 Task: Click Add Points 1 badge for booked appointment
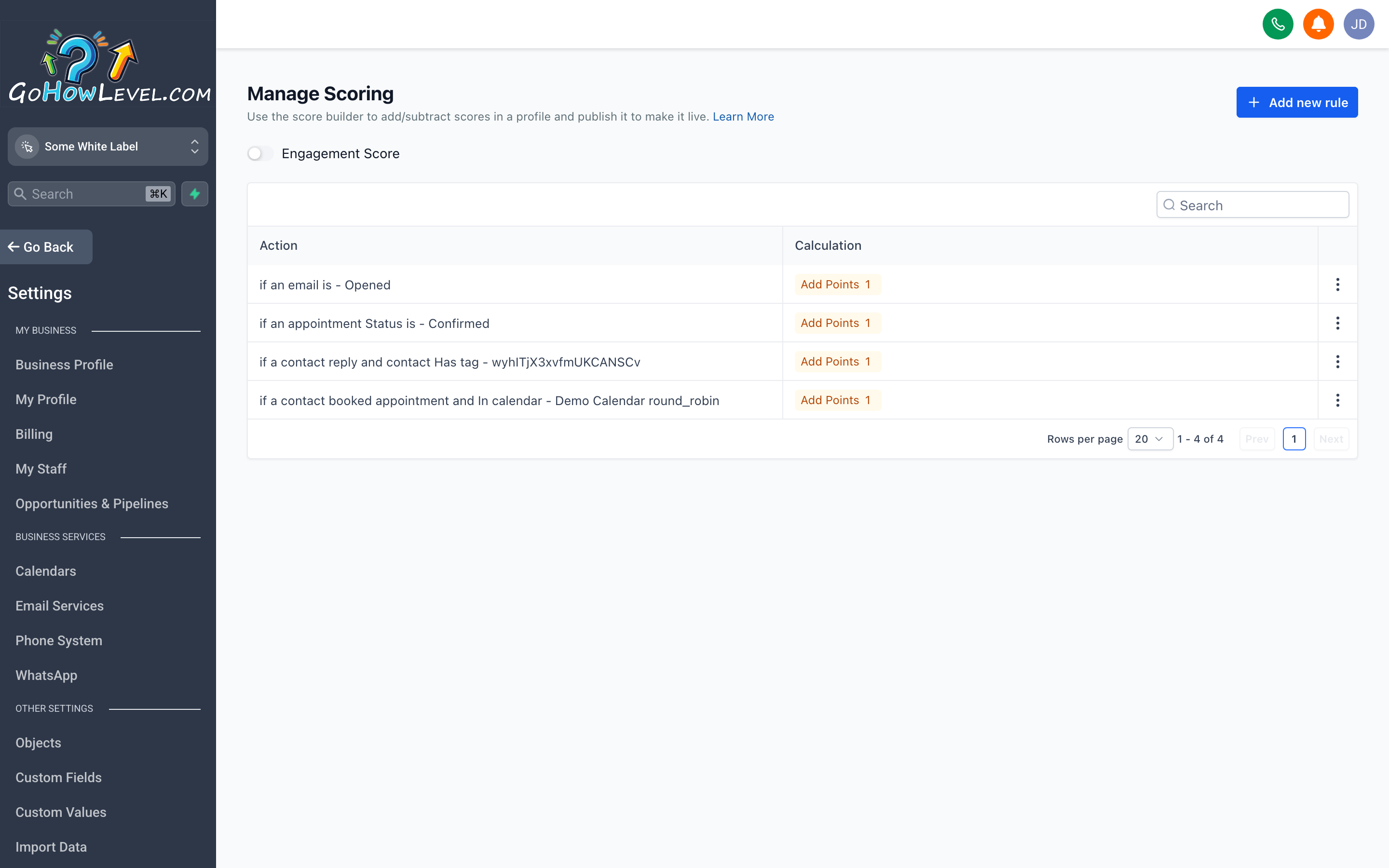(837, 400)
